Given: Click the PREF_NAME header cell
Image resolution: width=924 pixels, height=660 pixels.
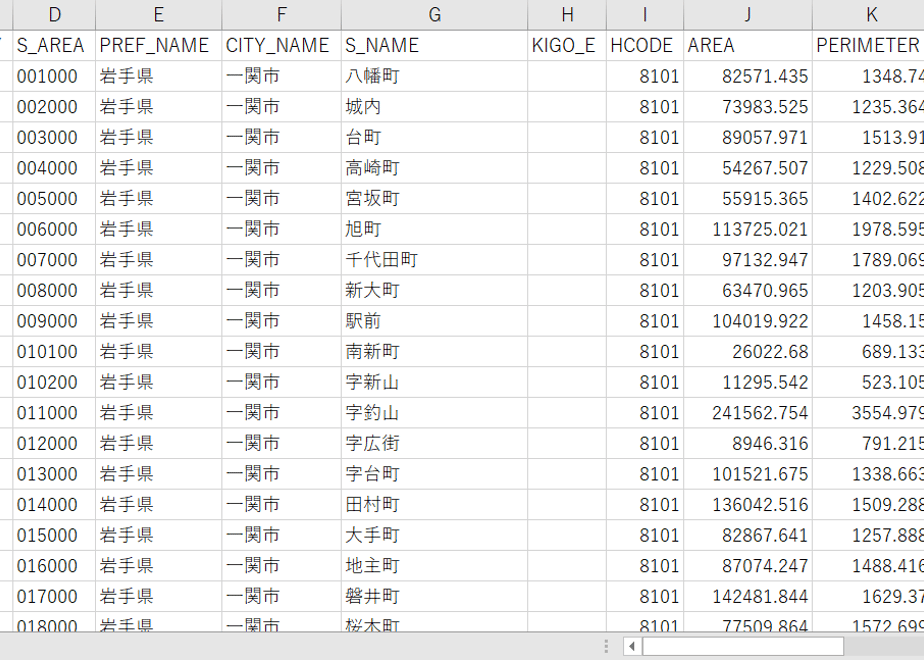Looking at the screenshot, I should 159,45.
